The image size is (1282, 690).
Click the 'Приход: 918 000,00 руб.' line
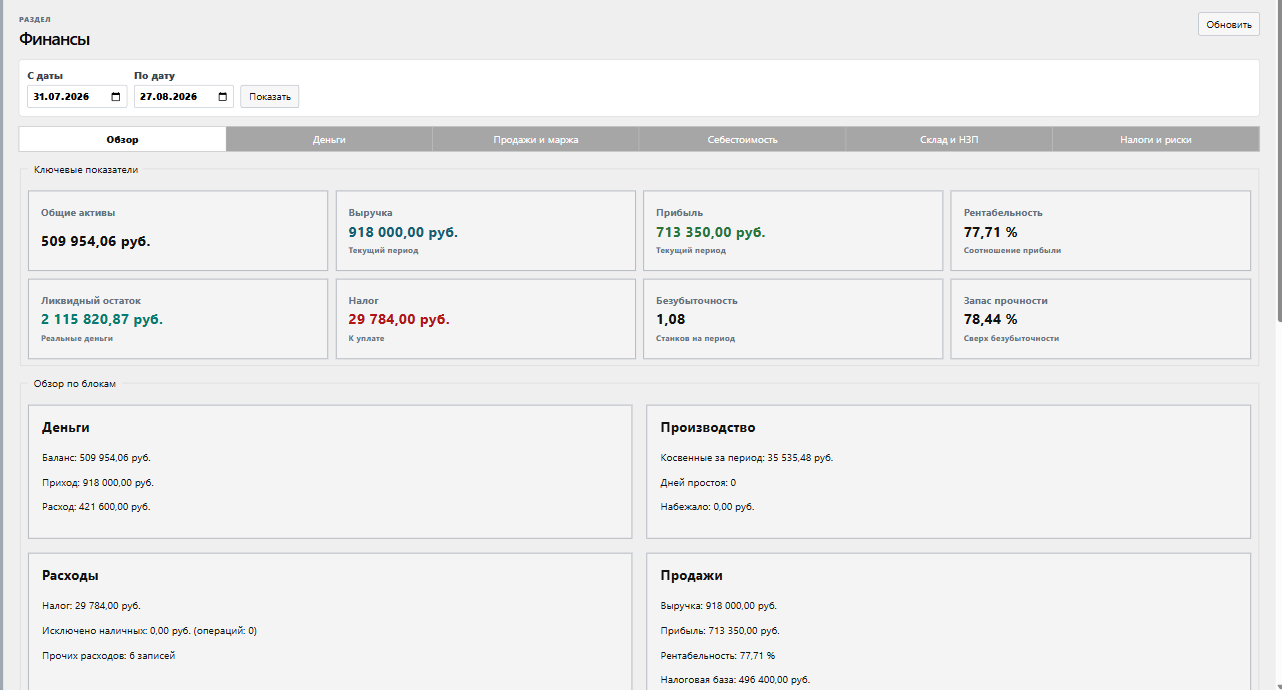(98, 483)
